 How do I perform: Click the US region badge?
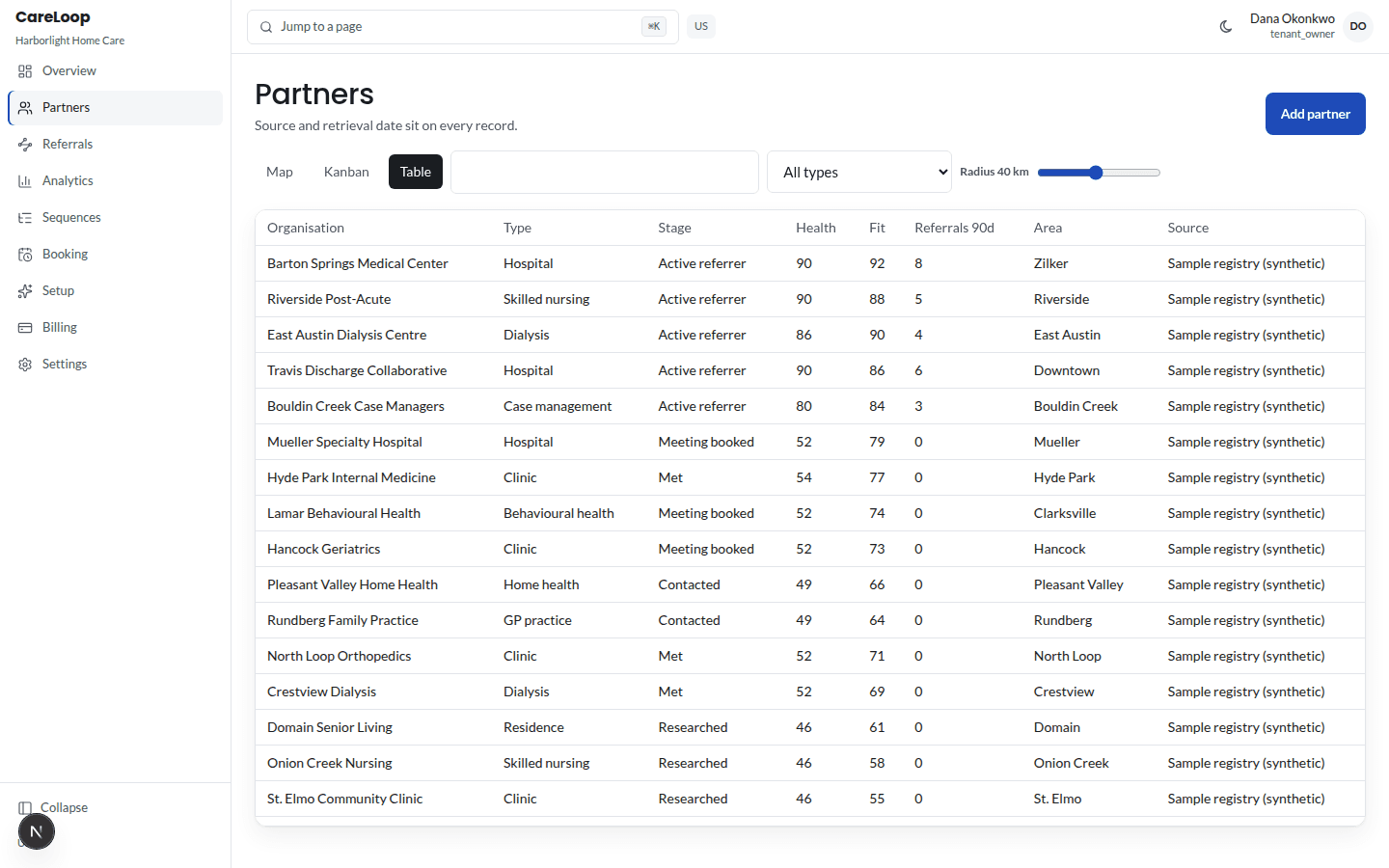tap(701, 27)
